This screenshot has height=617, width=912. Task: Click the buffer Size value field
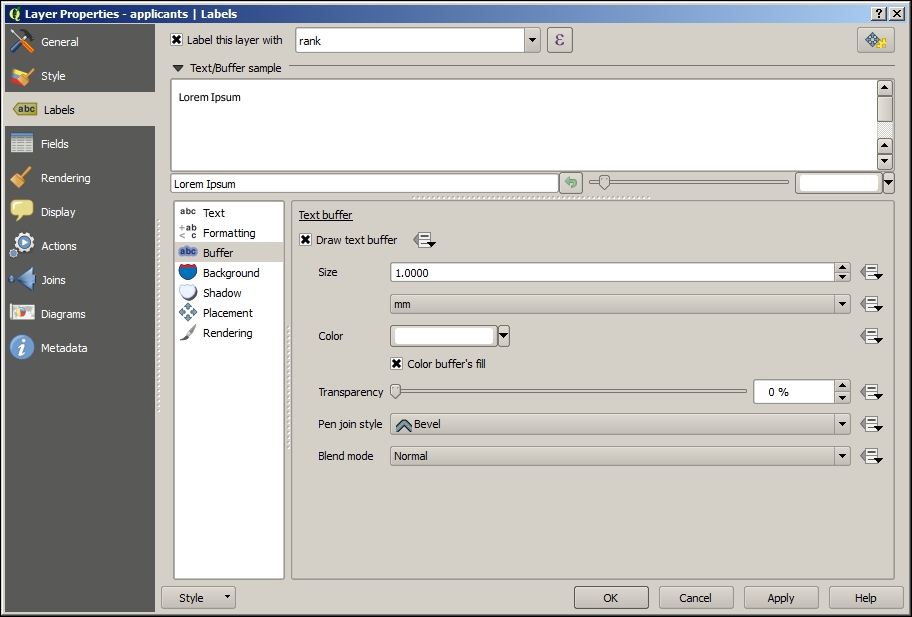pos(612,272)
